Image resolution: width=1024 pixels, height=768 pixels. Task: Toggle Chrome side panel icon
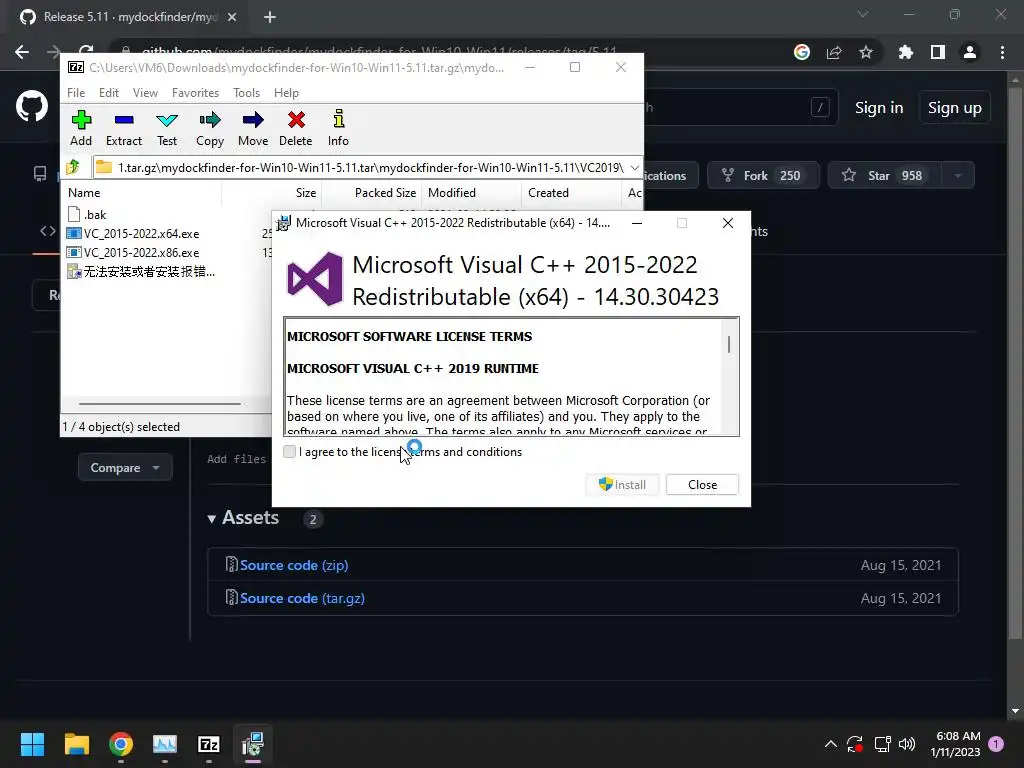click(x=937, y=52)
